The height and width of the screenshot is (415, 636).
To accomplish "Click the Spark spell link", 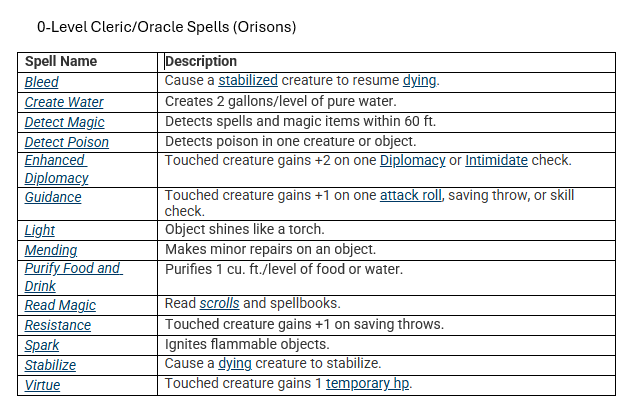I will 42,345.
